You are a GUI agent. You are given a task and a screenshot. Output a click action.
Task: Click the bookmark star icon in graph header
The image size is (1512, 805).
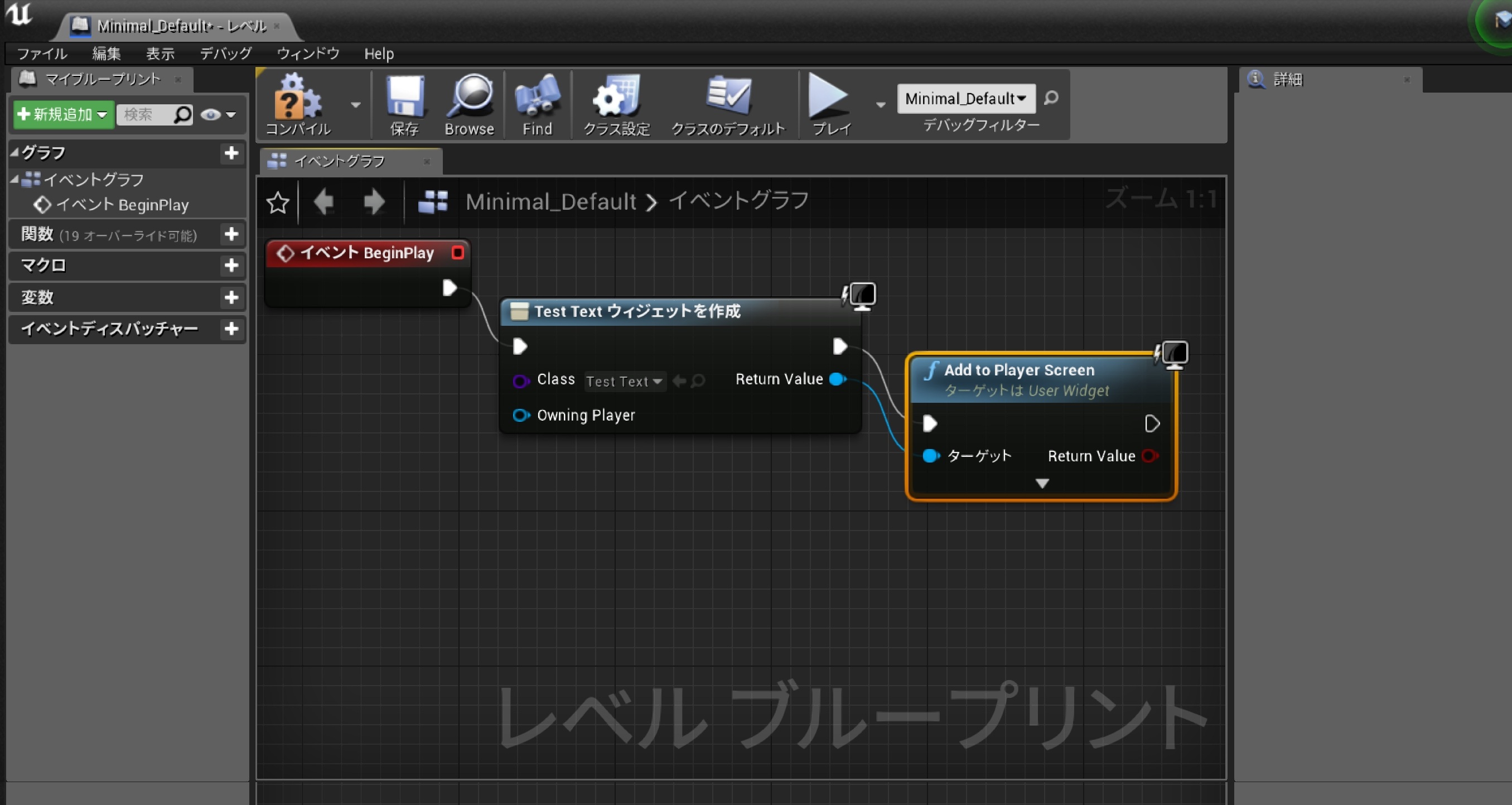(x=278, y=203)
